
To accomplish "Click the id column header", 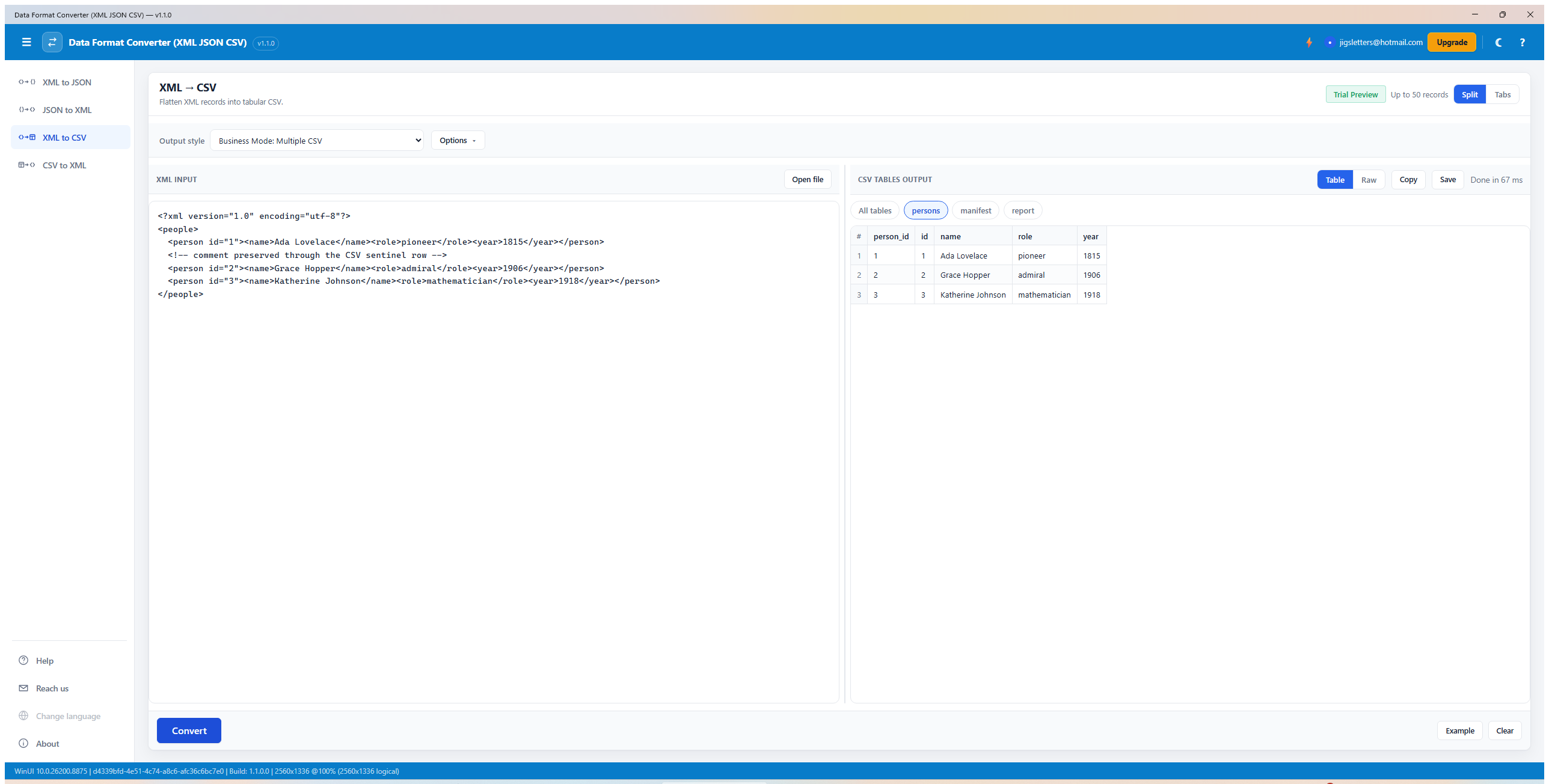I will click(x=924, y=236).
